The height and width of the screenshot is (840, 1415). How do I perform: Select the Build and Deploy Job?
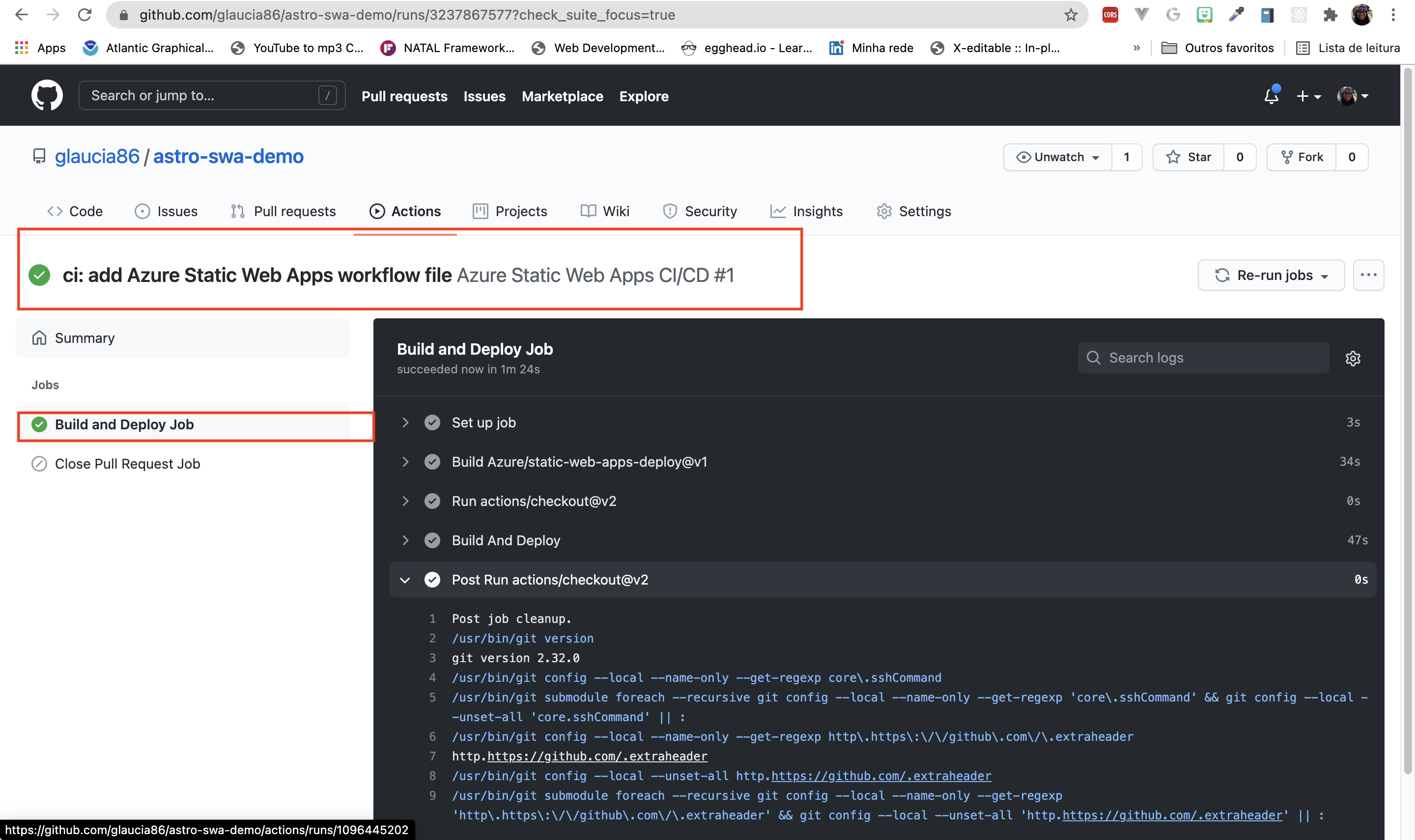(182, 424)
